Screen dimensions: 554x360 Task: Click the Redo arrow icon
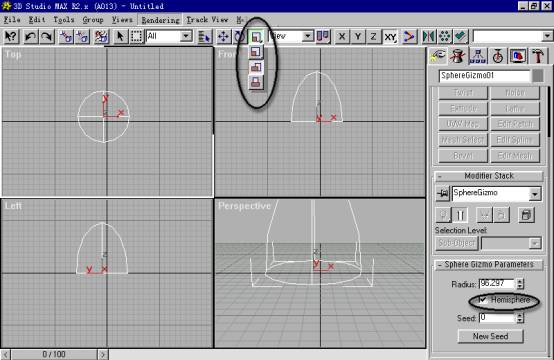coord(46,36)
